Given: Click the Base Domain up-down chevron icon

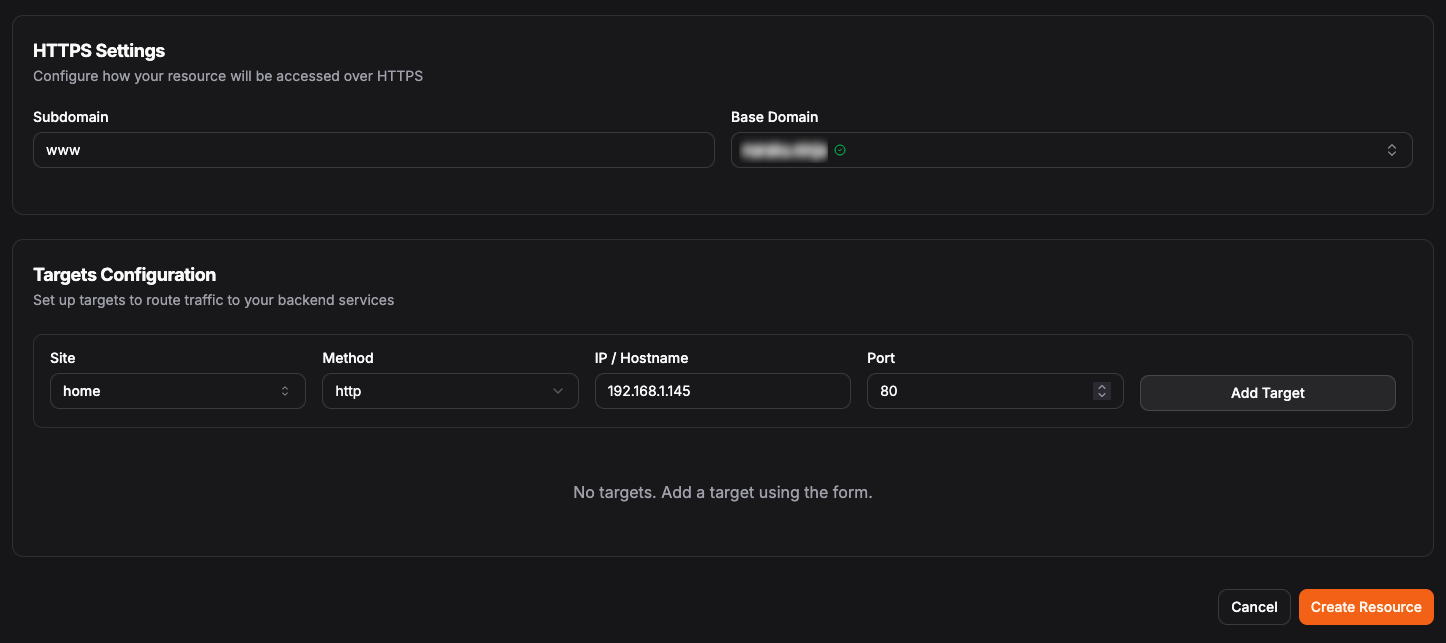Looking at the screenshot, I should pos(1391,150).
